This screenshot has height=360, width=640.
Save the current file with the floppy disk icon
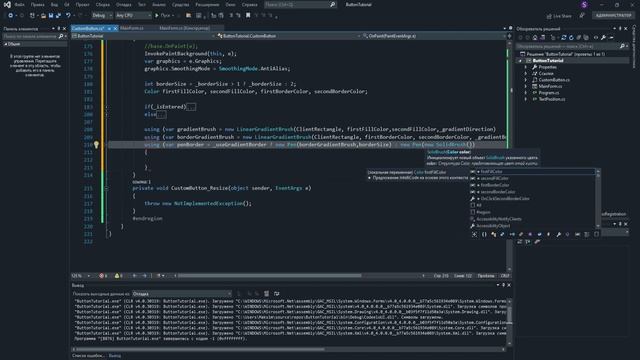coord(51,16)
